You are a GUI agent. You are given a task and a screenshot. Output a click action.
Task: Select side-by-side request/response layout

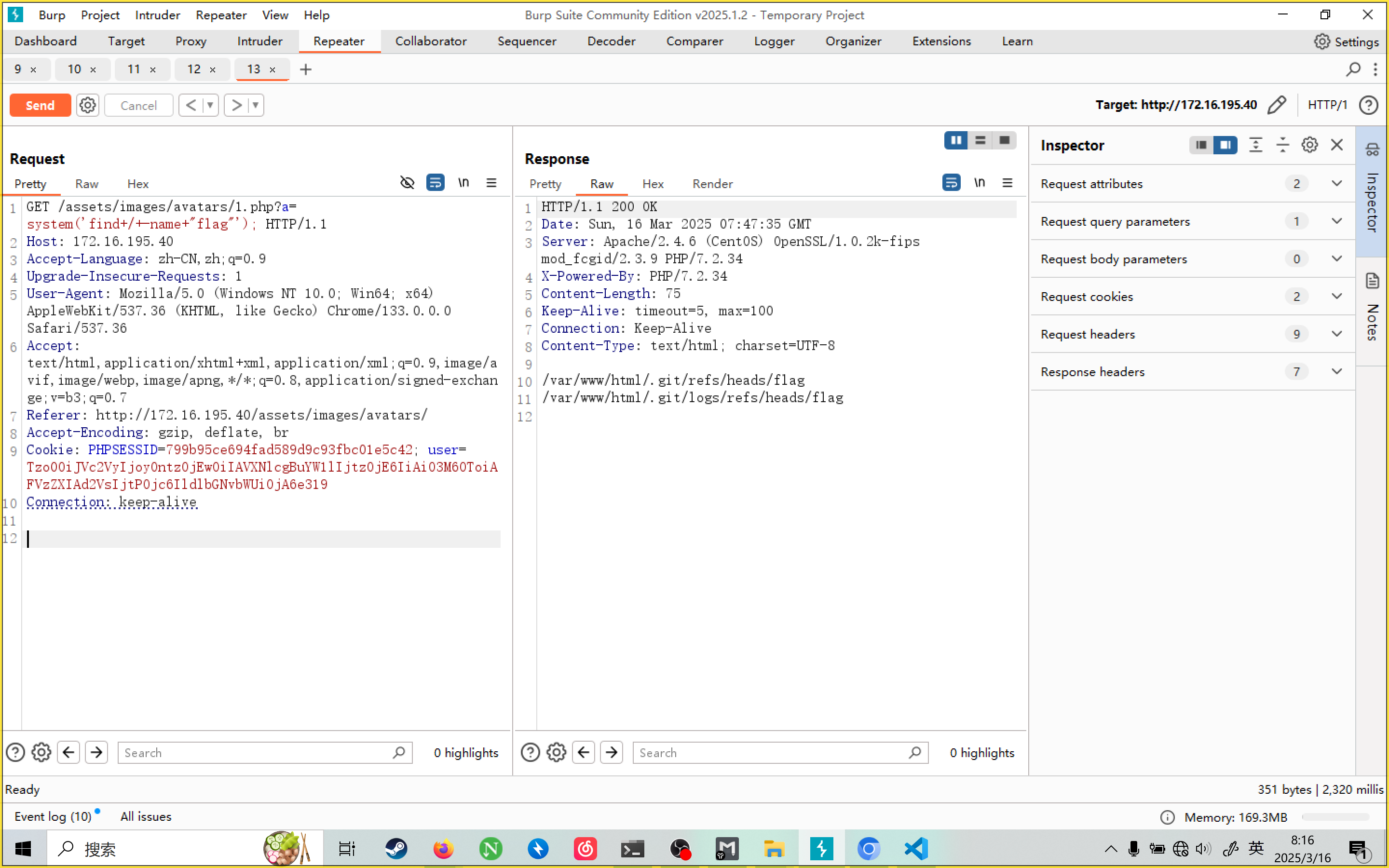[955, 140]
